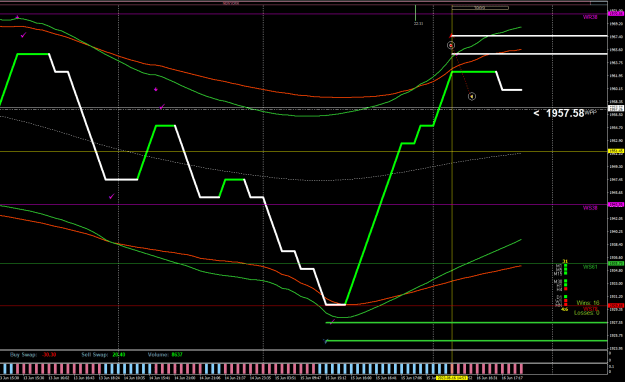Screen dimensions: 625x382
Task: Select the upper white horizontal line
Action: 529,36
